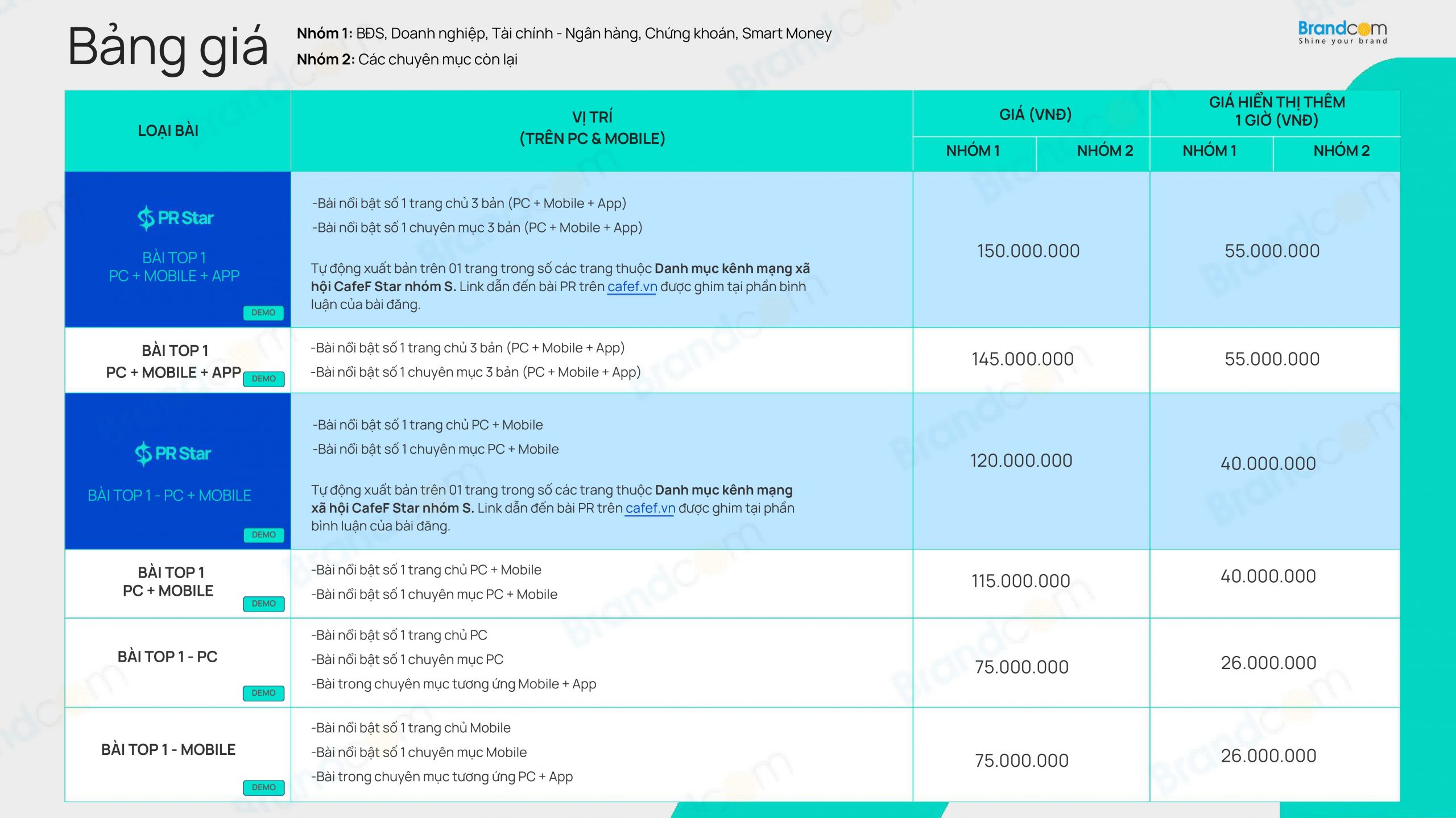The image size is (1456, 818).
Task: Open DEMO in the PR Star PC + MOBILE + APP row
Action: [x=263, y=313]
